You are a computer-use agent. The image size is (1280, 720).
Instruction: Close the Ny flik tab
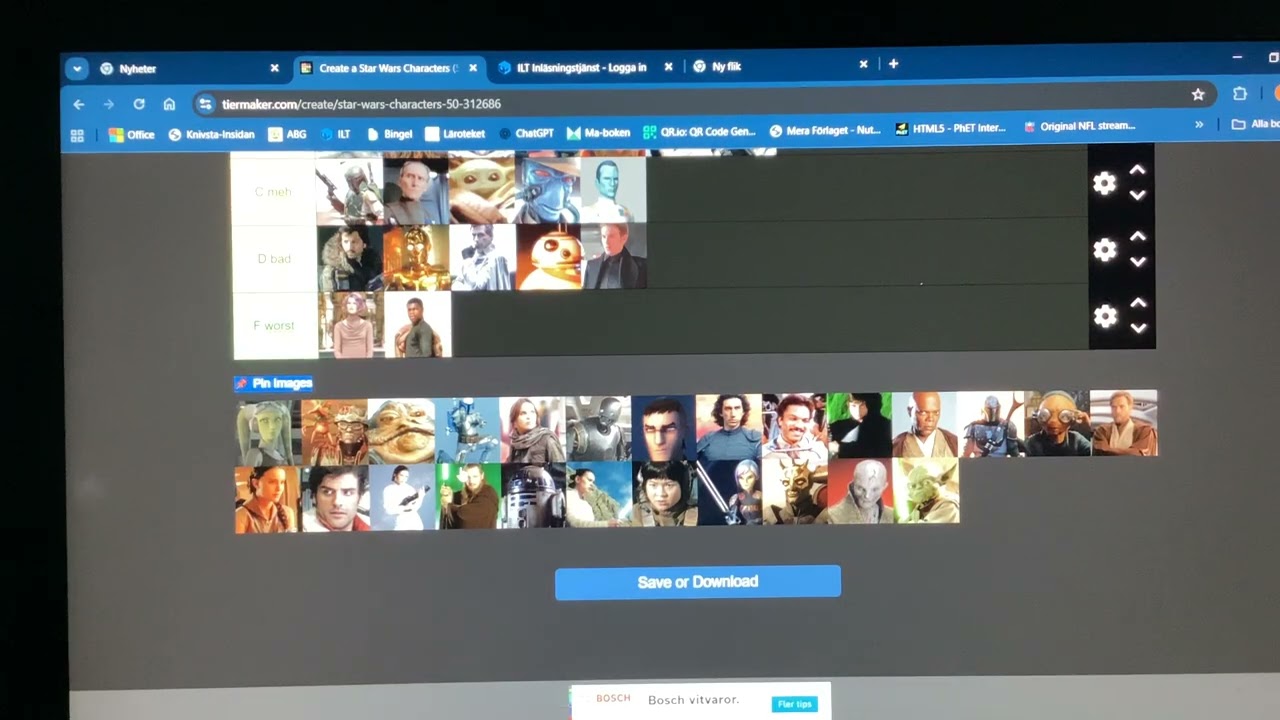click(x=863, y=64)
